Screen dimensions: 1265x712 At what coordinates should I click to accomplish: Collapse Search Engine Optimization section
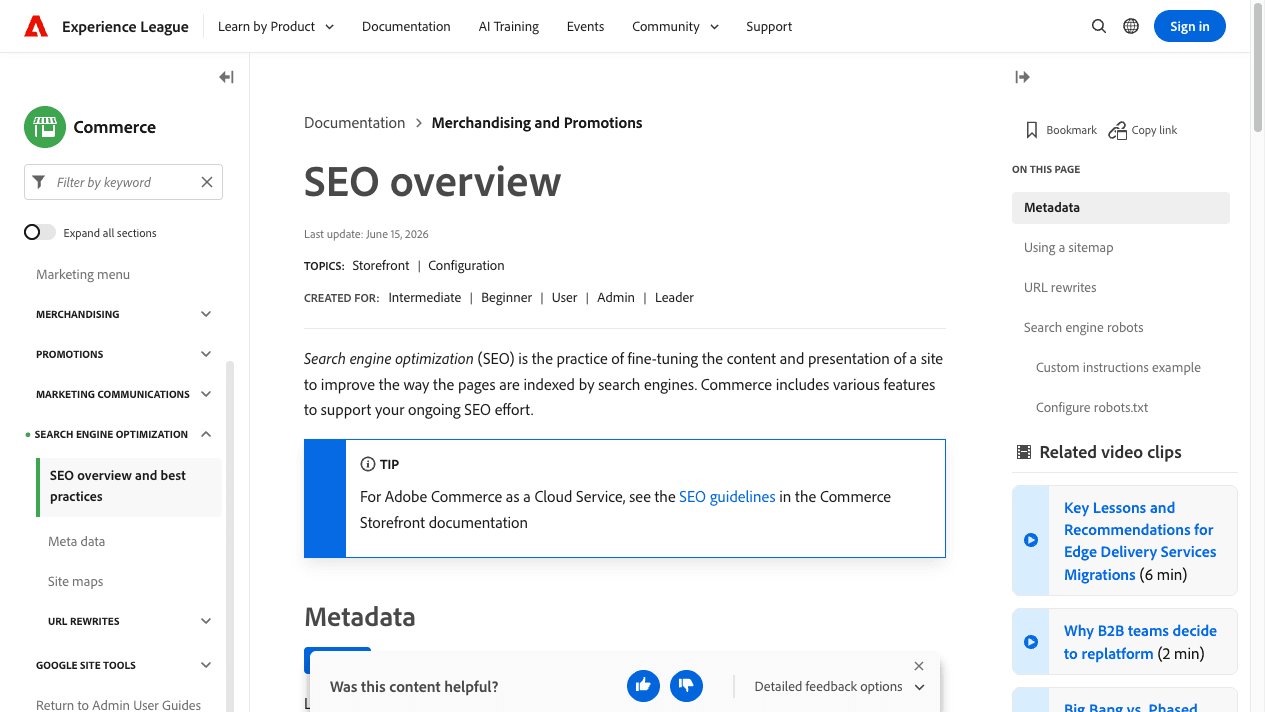(x=206, y=434)
